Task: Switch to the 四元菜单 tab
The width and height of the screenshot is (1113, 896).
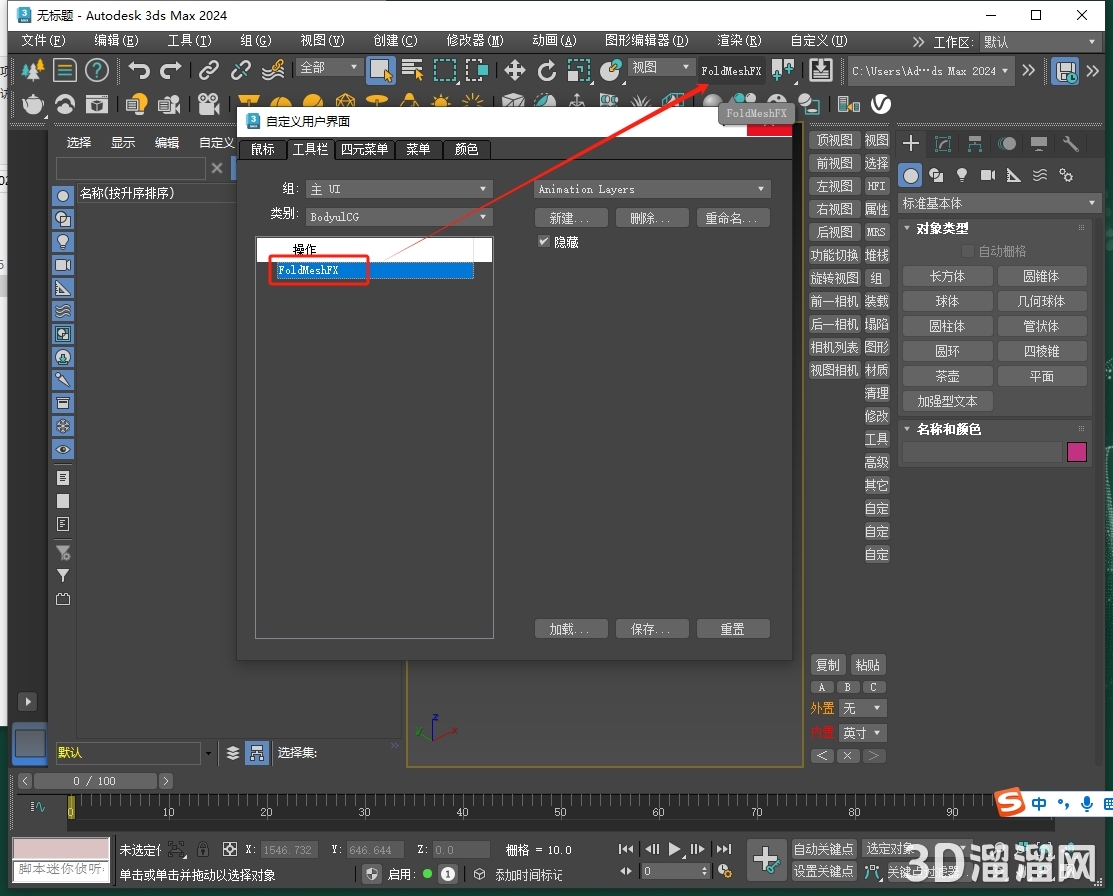Action: pos(364,149)
